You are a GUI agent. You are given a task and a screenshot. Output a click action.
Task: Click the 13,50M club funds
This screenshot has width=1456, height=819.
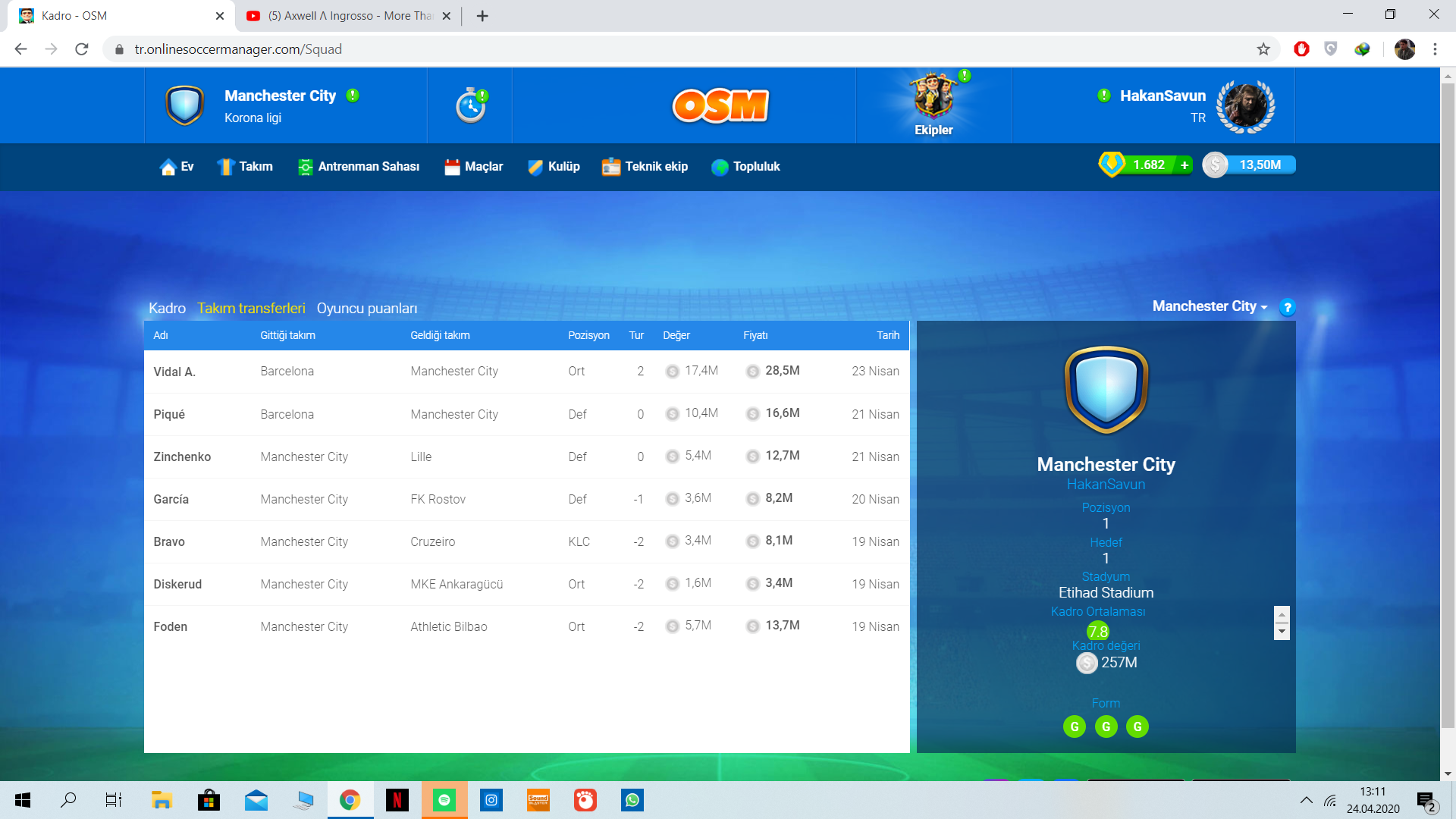(1249, 165)
